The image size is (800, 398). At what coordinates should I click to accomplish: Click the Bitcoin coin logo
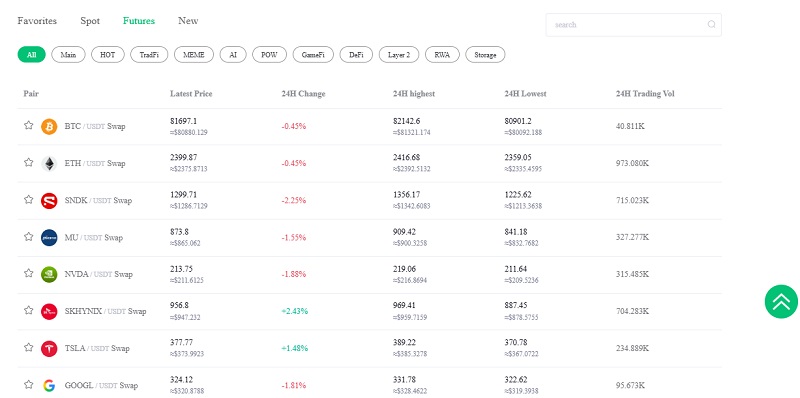pyautogui.click(x=49, y=127)
